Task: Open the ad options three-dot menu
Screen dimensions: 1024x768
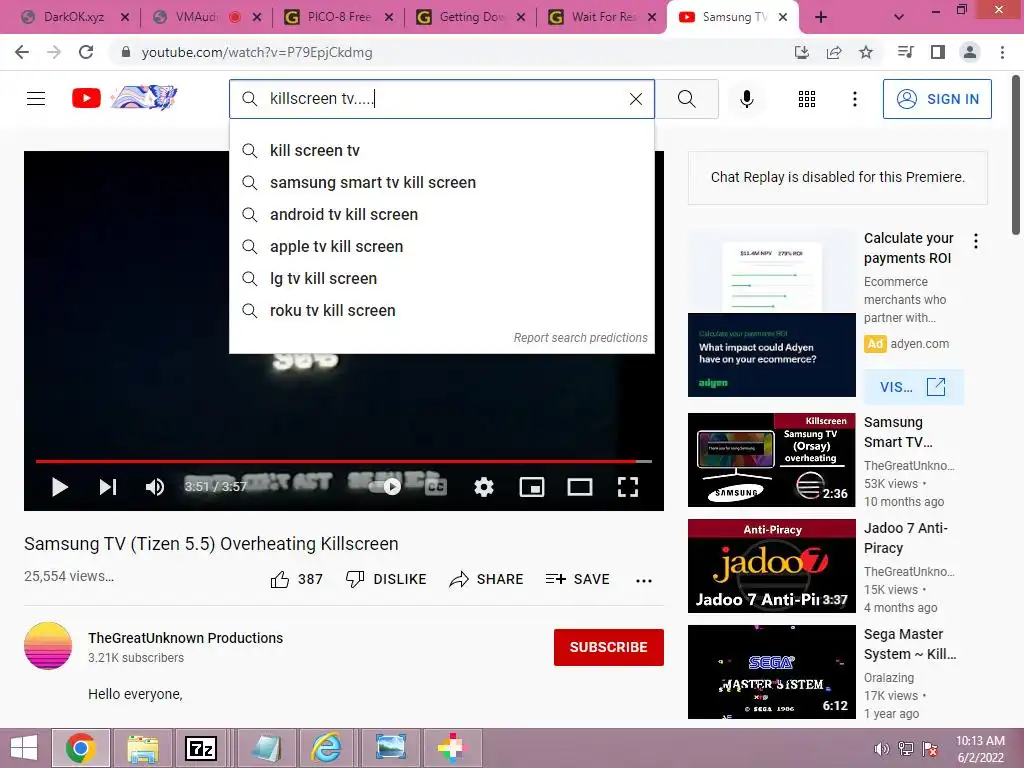Action: [976, 241]
